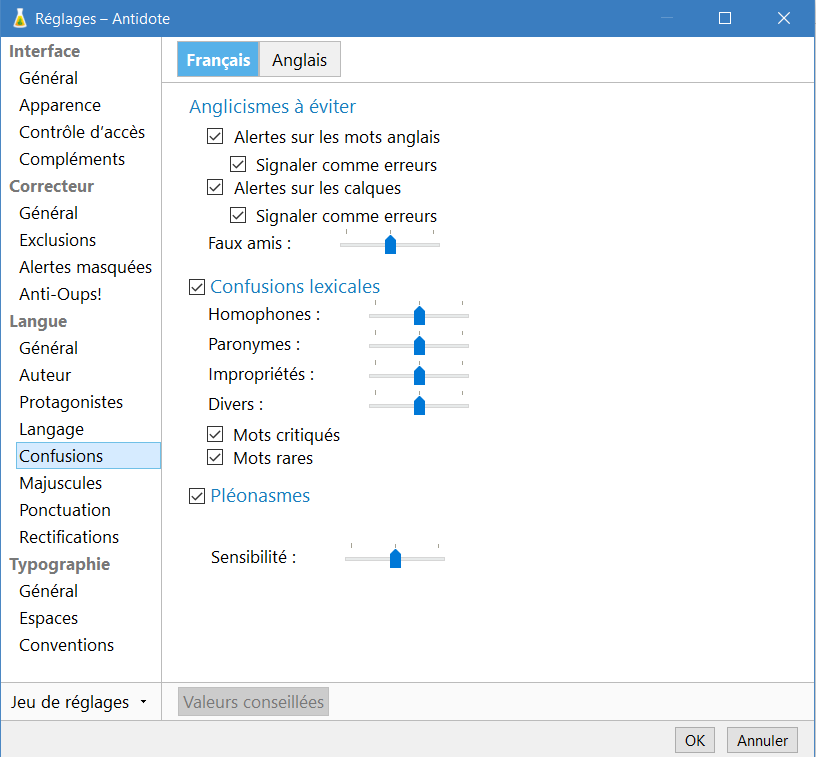
Task: Uncheck Signaler comme erreurs under mots anglais
Action: 238,164
